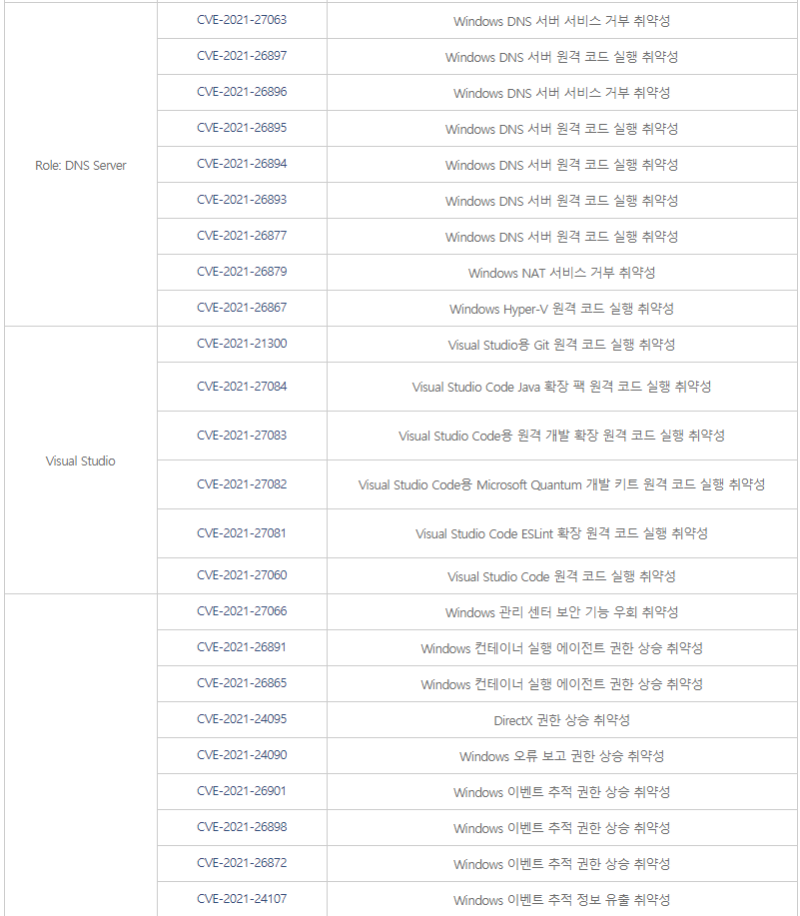Click the Windows 오류 보고 권한 상승 취약성 text
This screenshot has height=916, width=800.
[561, 756]
